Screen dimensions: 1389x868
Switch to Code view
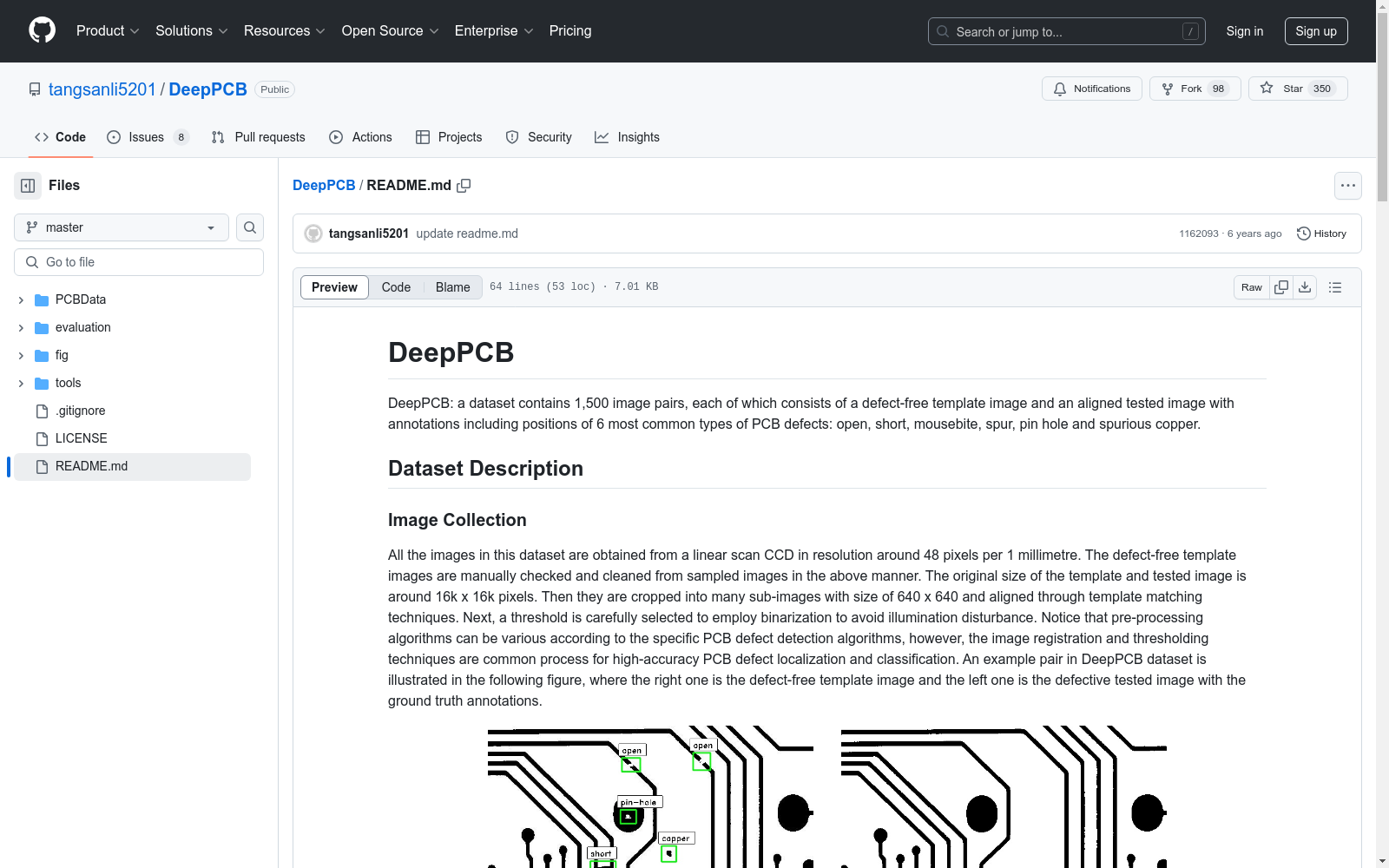(x=396, y=287)
